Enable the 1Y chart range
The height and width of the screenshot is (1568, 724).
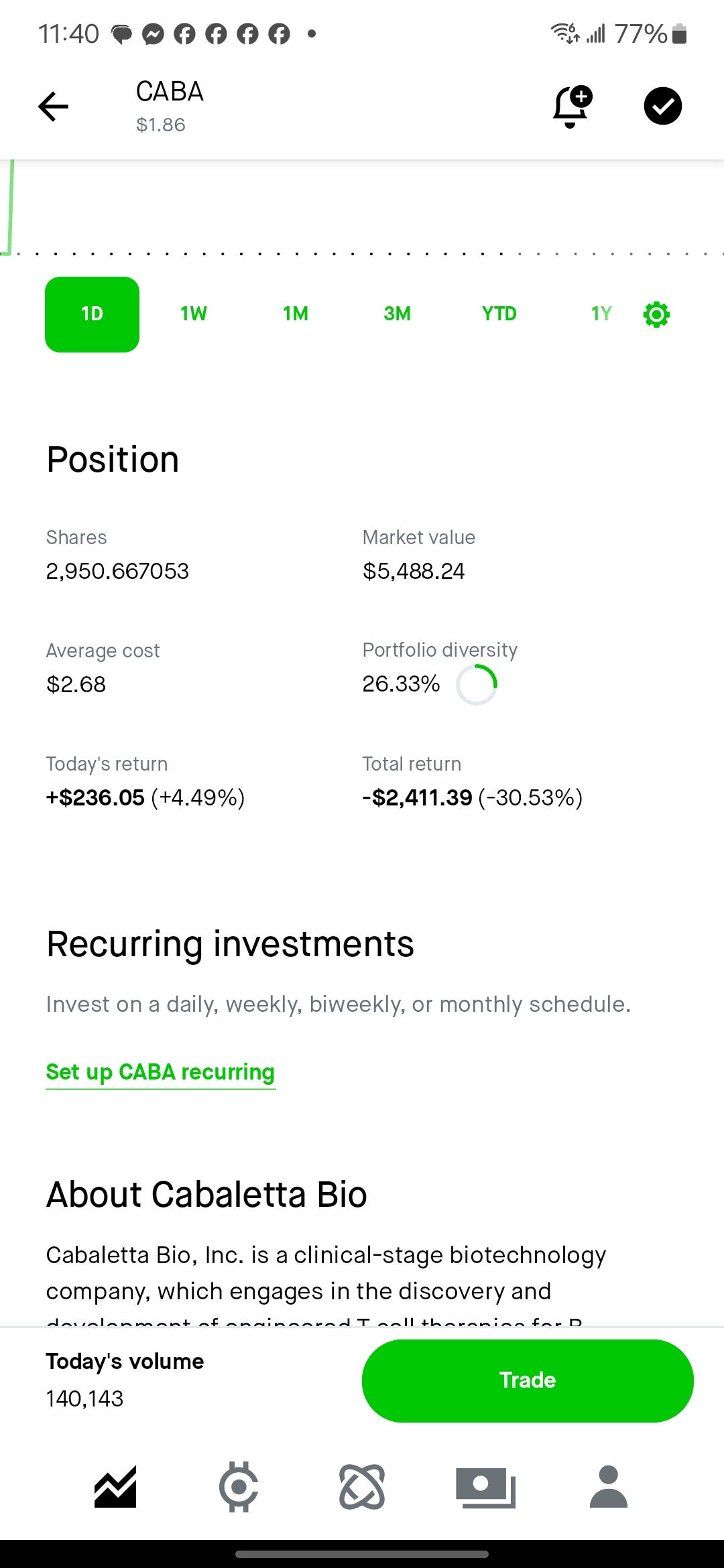tap(601, 314)
